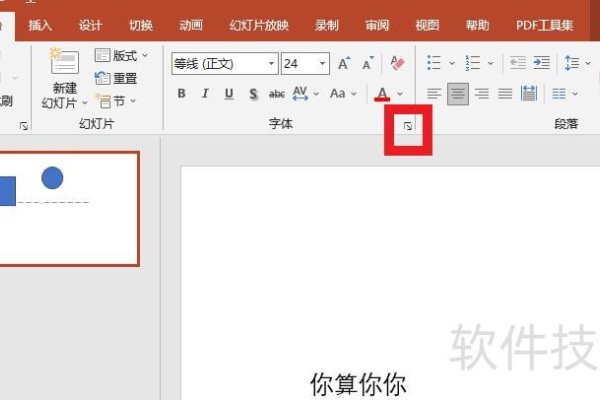The width and height of the screenshot is (600, 400).
Task: Open the 幻灯片放映 tab
Action: [x=259, y=25]
